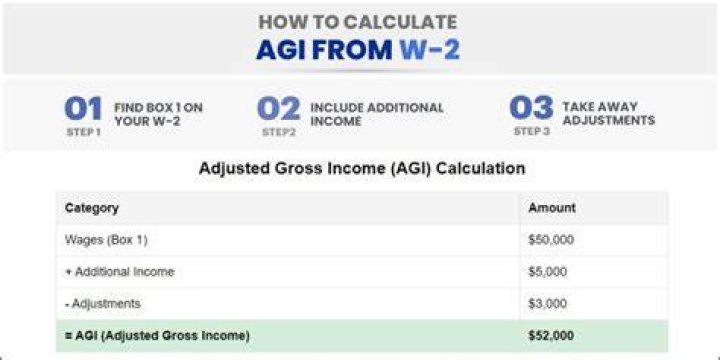Screen dimensions: 720x360
Task: Select the $5,000 additional income cell
Action: [x=548, y=272]
